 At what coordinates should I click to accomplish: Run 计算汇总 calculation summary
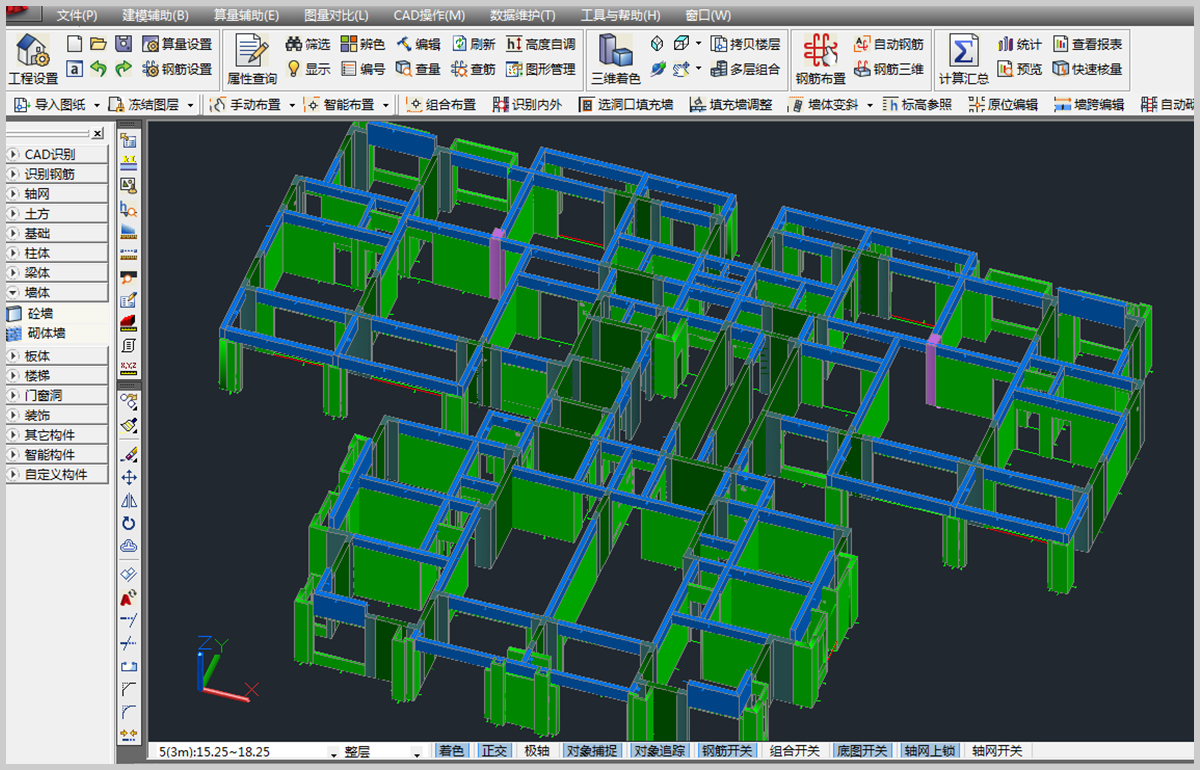pos(963,58)
